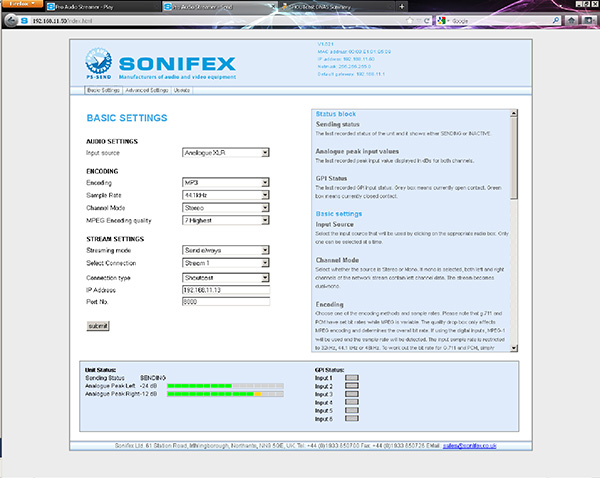Click the help panel scrollbar thumb
600x478 pixels.
pos(514,158)
